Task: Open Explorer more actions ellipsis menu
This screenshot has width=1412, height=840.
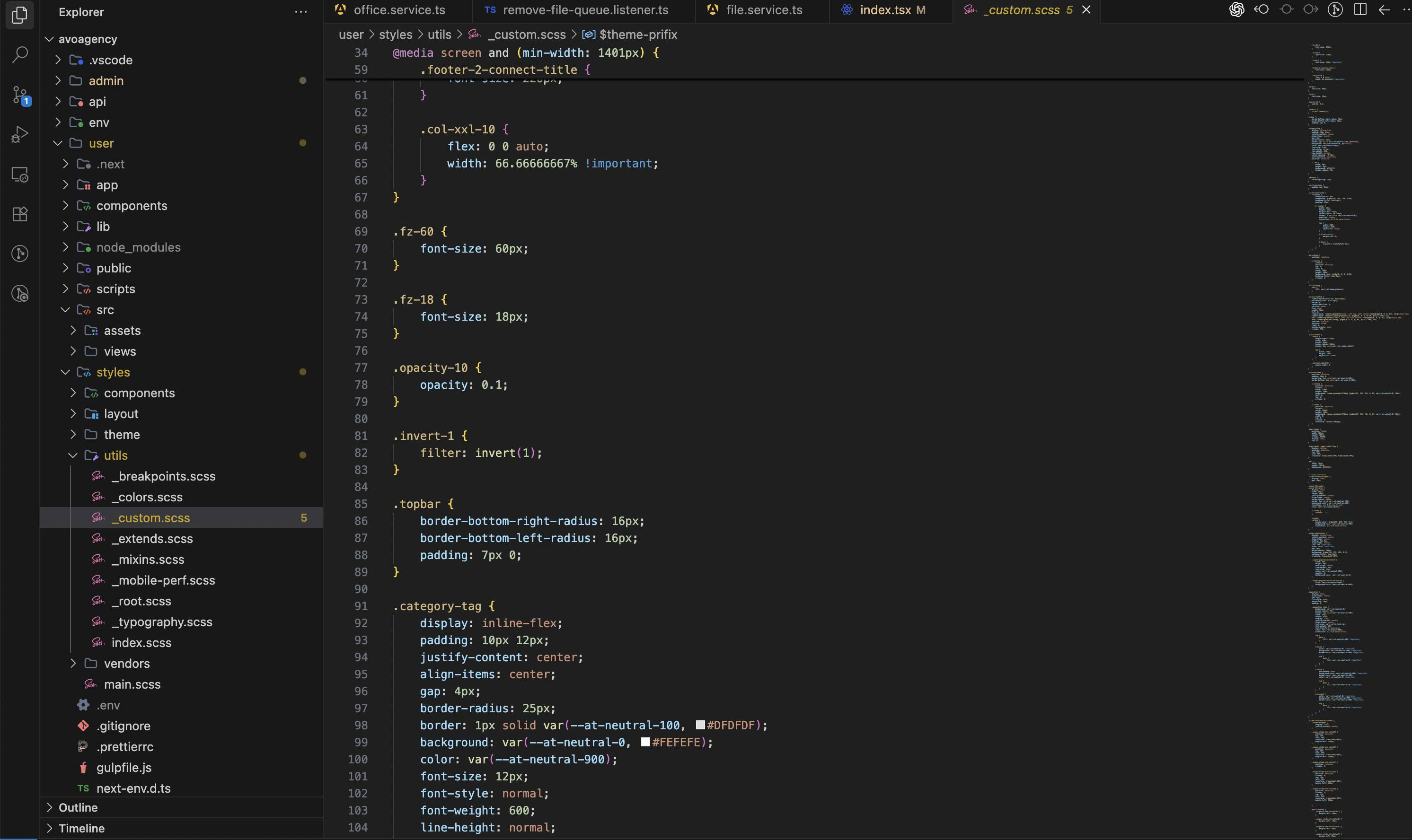Action: [x=301, y=12]
